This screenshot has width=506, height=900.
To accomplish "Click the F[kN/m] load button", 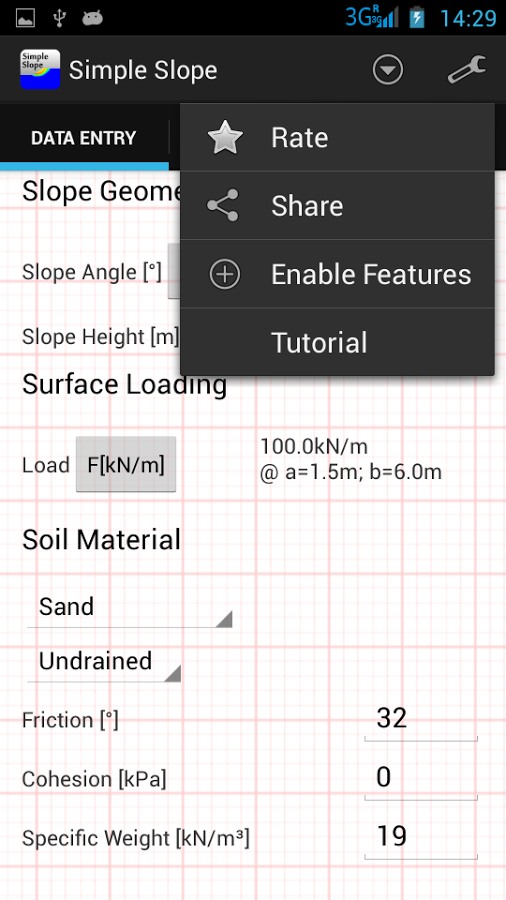I will tap(126, 464).
